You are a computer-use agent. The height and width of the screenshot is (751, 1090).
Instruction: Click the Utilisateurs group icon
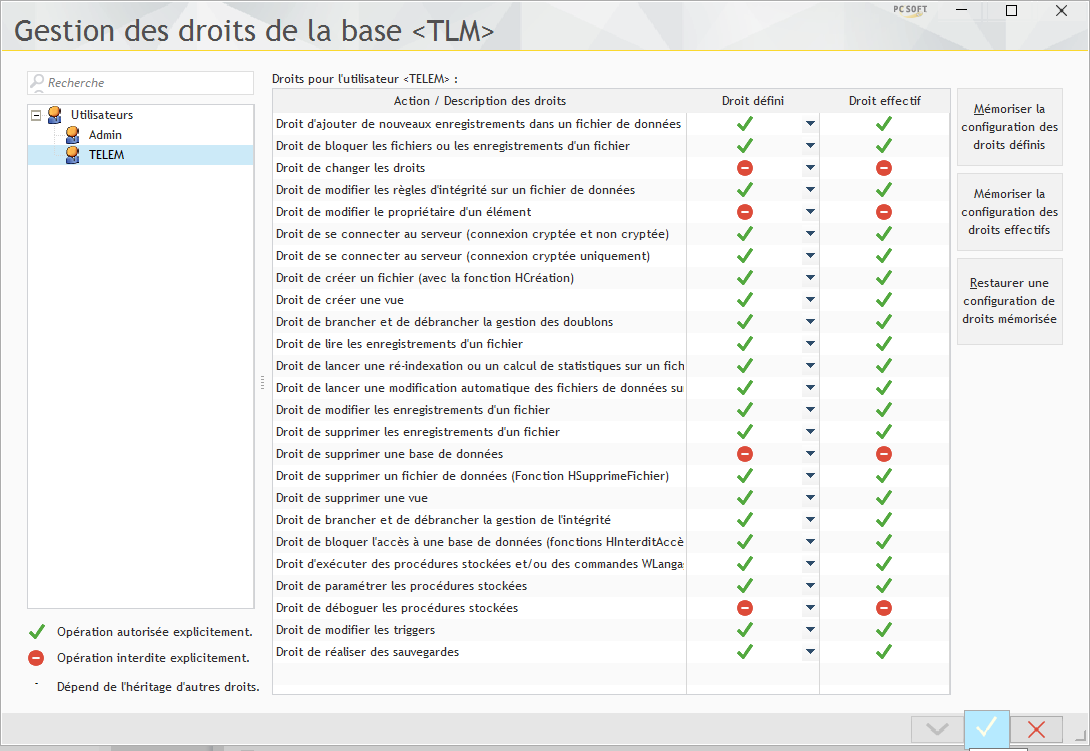[x=54, y=115]
